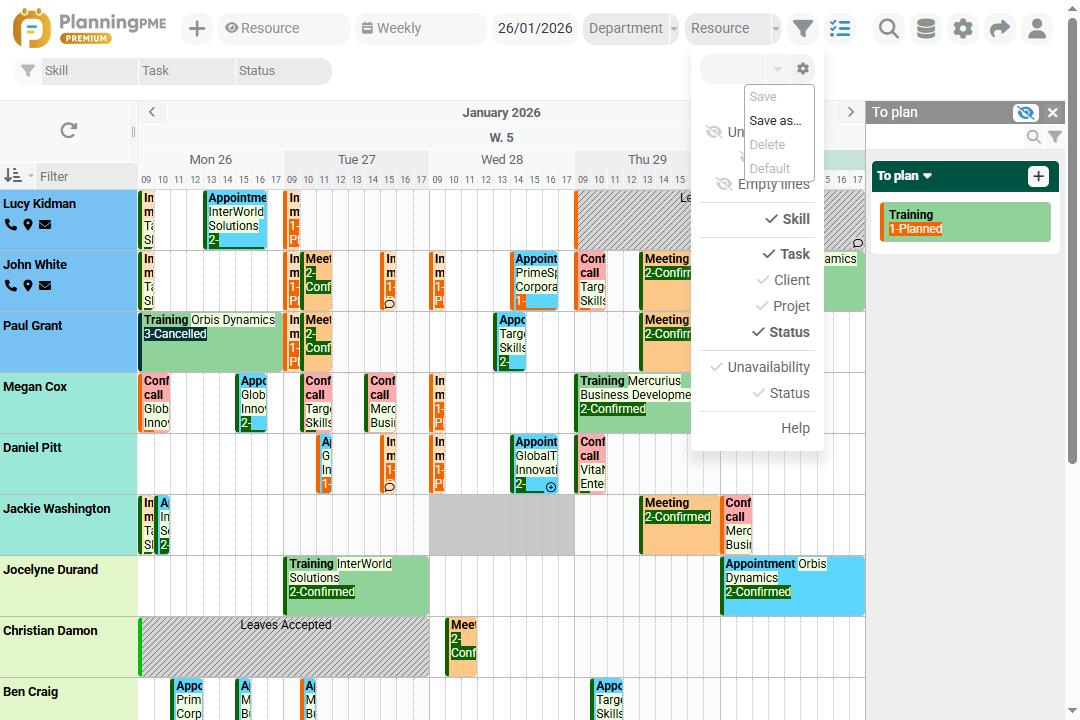Click funnel filter in To plan panel

tap(1055, 136)
